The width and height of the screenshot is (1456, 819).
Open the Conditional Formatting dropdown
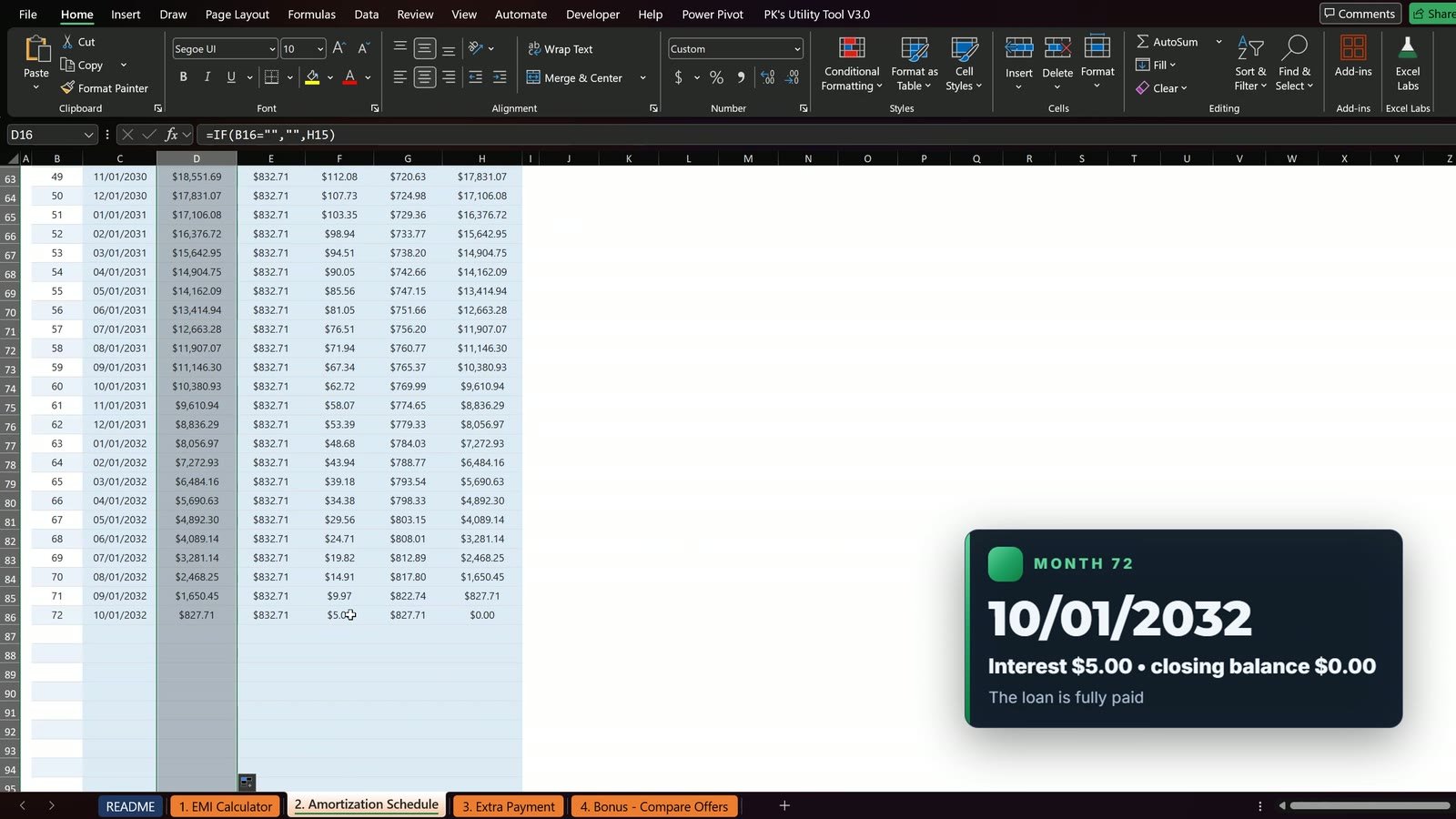tap(852, 63)
